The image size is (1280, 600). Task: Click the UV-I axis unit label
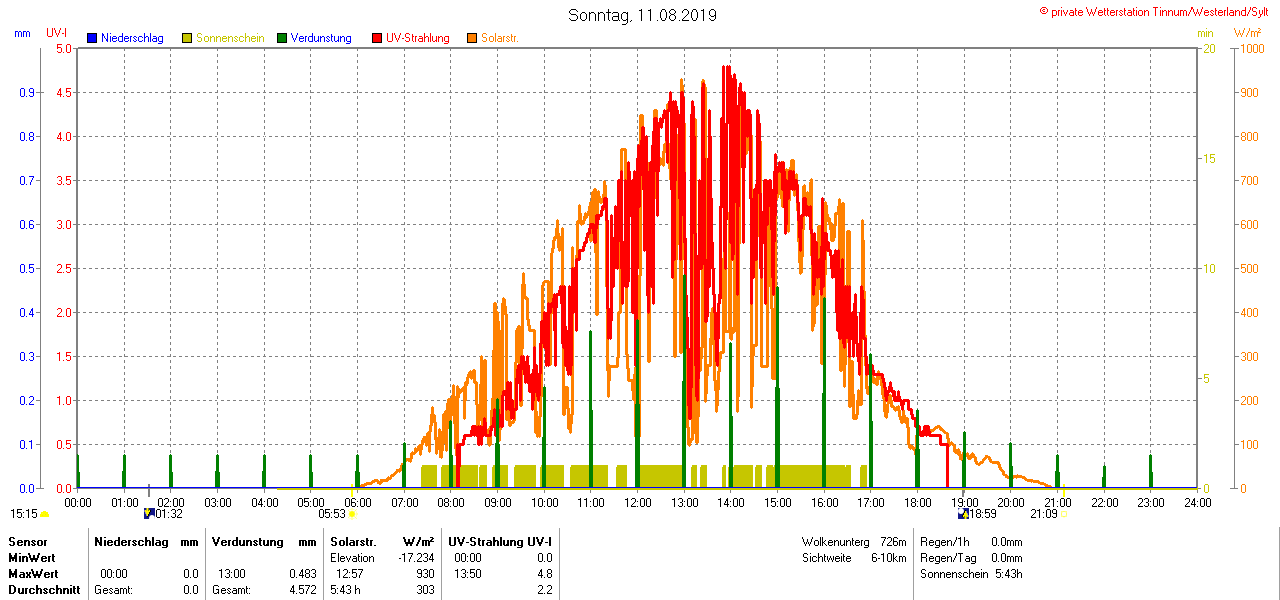click(x=57, y=33)
